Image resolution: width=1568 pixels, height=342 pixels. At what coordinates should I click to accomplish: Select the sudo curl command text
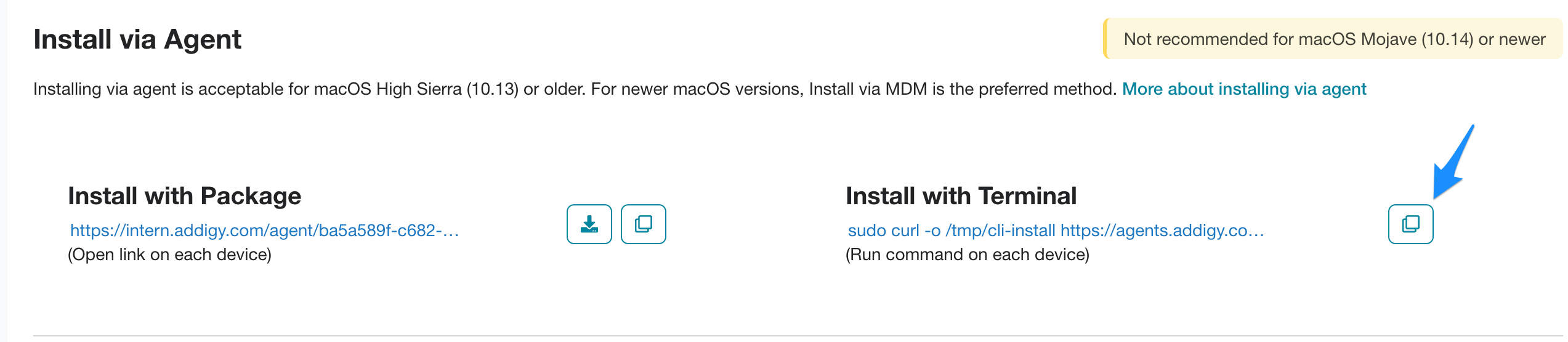point(1056,231)
